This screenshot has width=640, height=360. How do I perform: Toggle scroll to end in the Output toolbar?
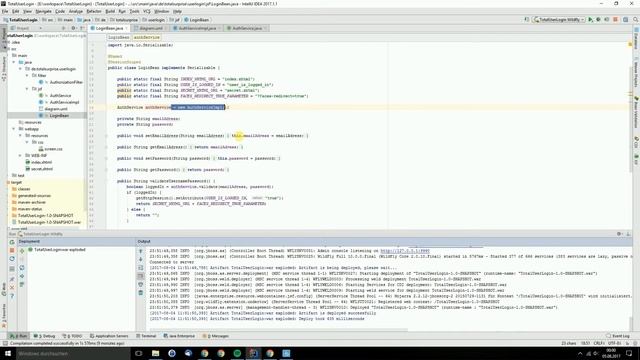point(141,276)
